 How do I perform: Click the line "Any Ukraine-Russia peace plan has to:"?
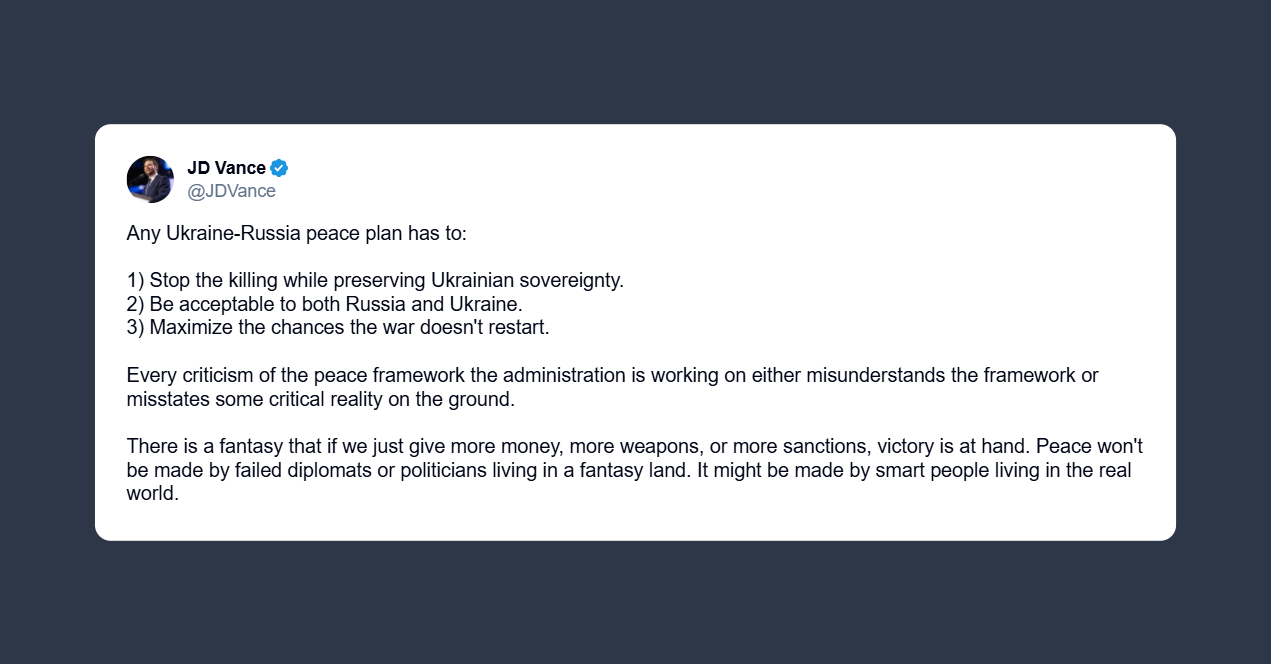pyautogui.click(x=296, y=233)
